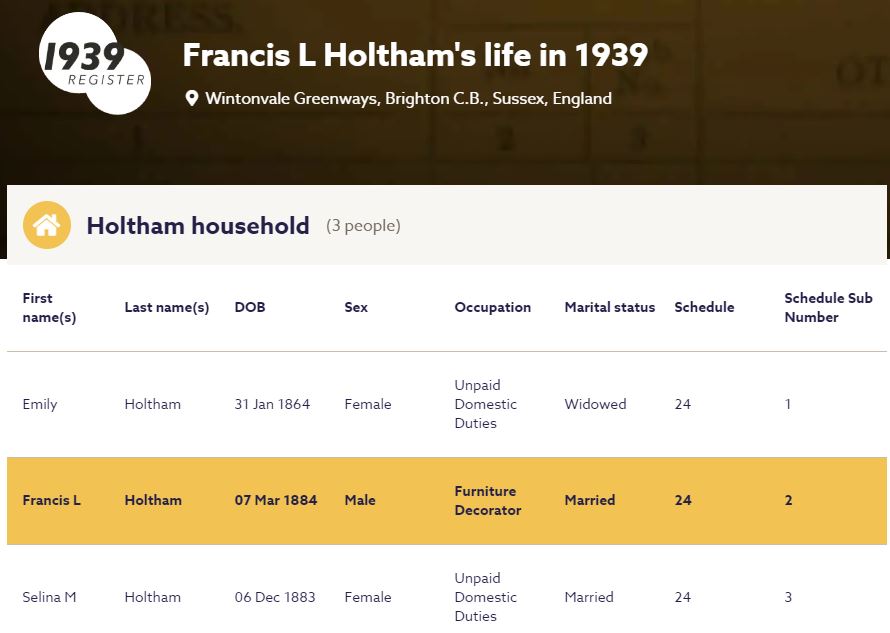
Task: Click the (3 people) count label
Action: pyautogui.click(x=363, y=226)
